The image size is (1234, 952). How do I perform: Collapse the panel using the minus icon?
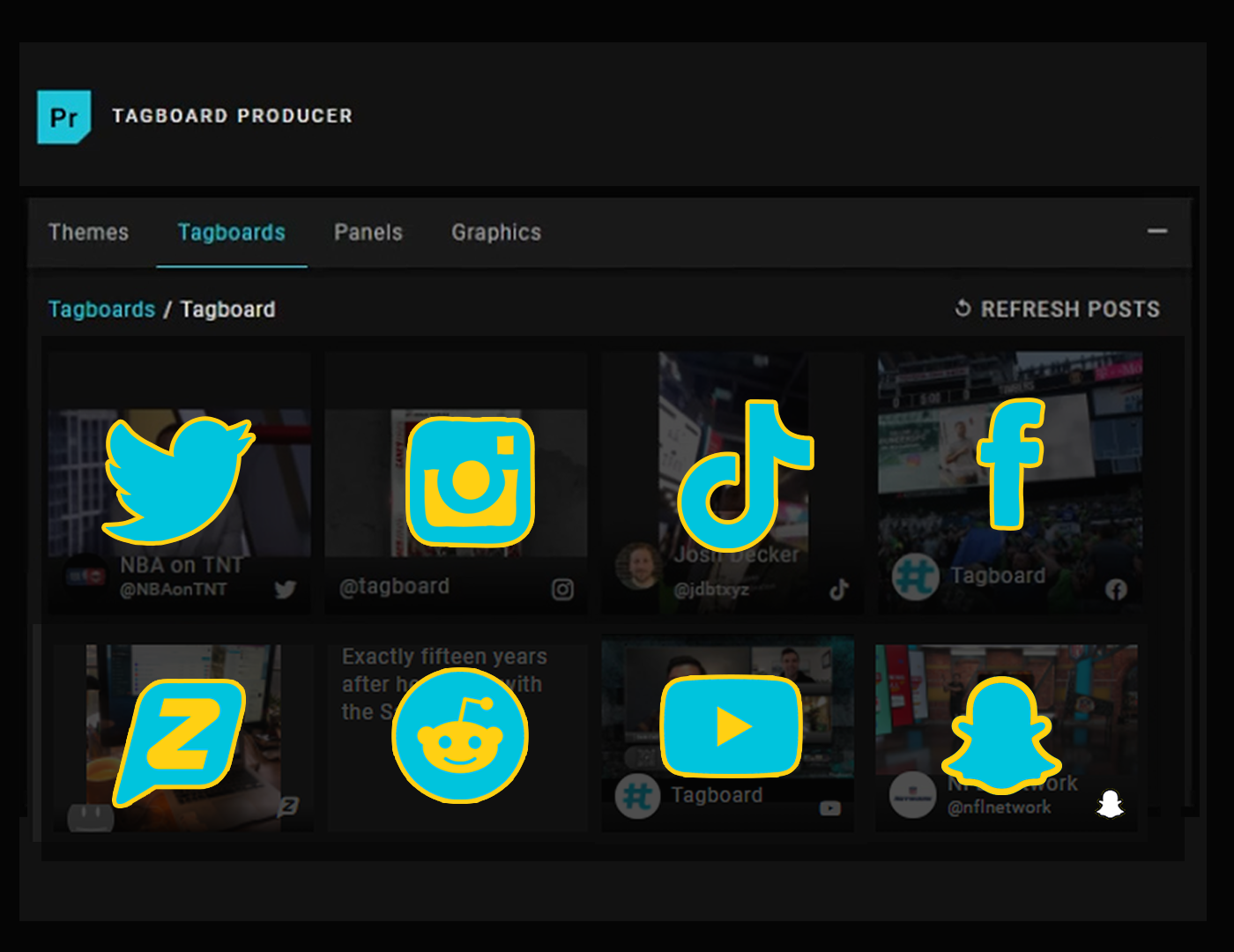click(1157, 231)
